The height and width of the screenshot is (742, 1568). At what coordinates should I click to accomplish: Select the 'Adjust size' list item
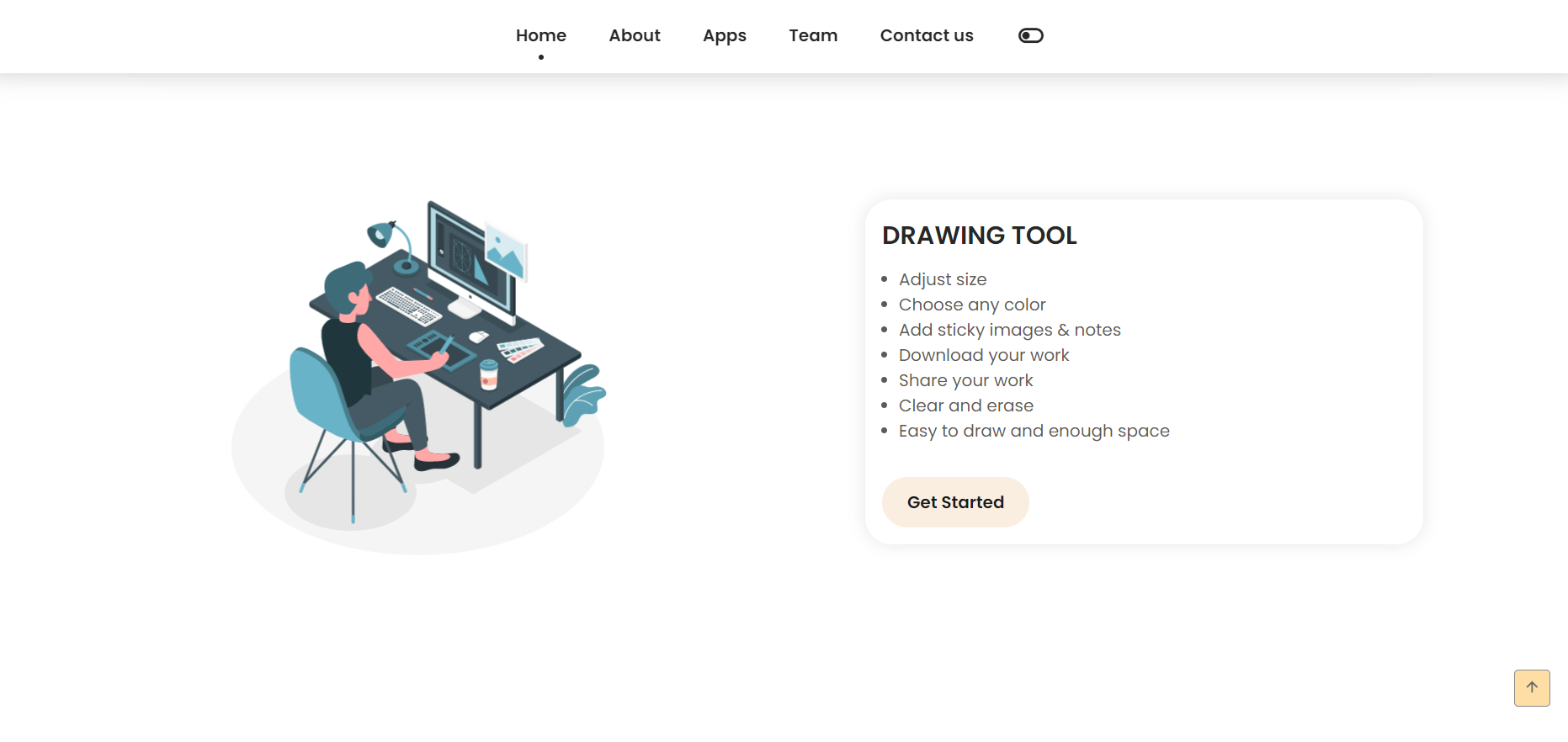click(x=943, y=279)
